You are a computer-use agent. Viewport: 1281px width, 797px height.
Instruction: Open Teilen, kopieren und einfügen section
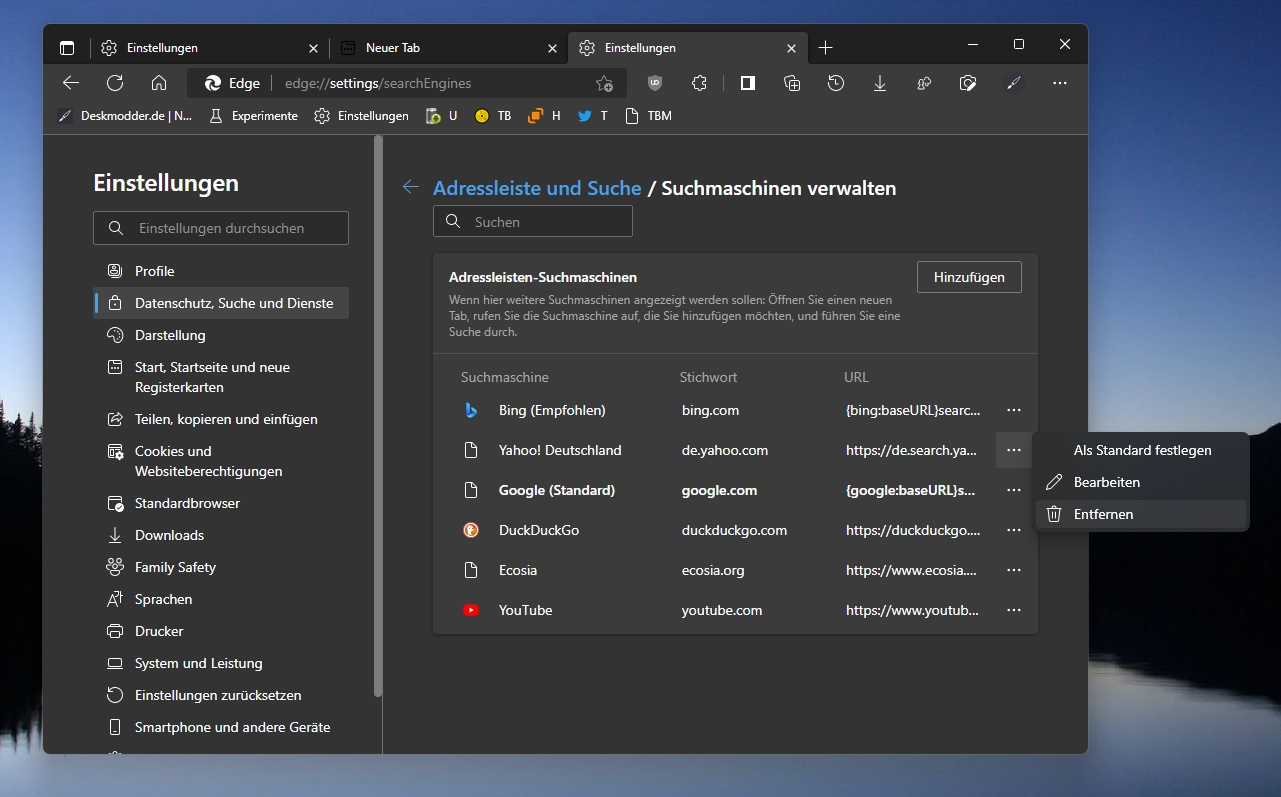click(x=221, y=419)
